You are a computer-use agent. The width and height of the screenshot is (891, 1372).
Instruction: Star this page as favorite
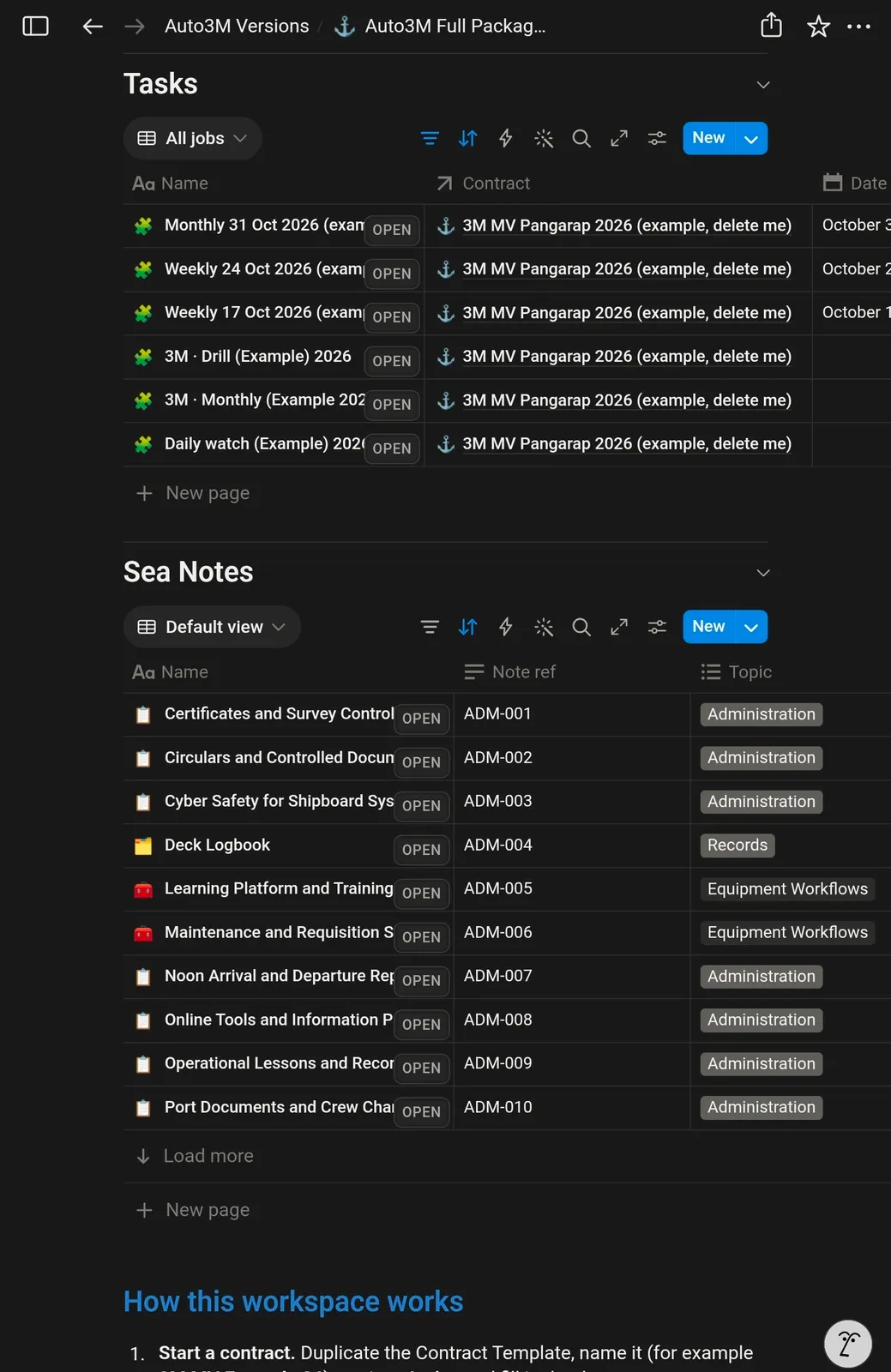(818, 27)
